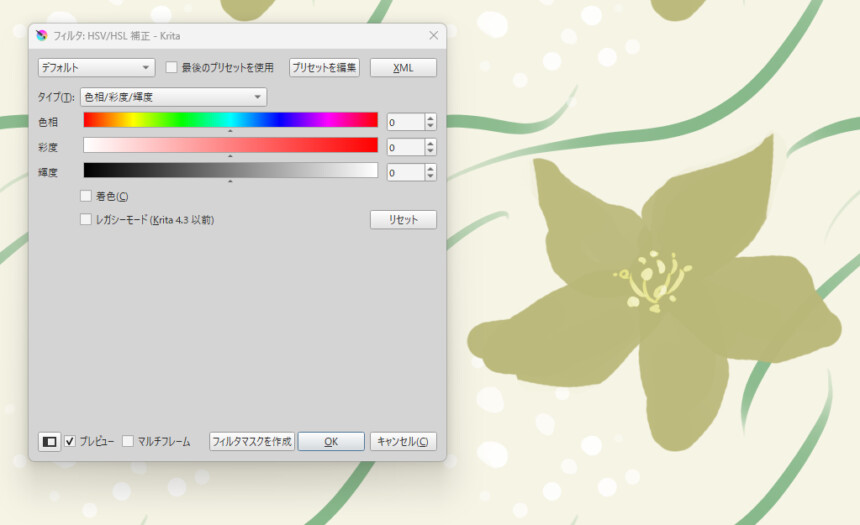
Task: Click the 彩度 value input field
Action: click(406, 148)
